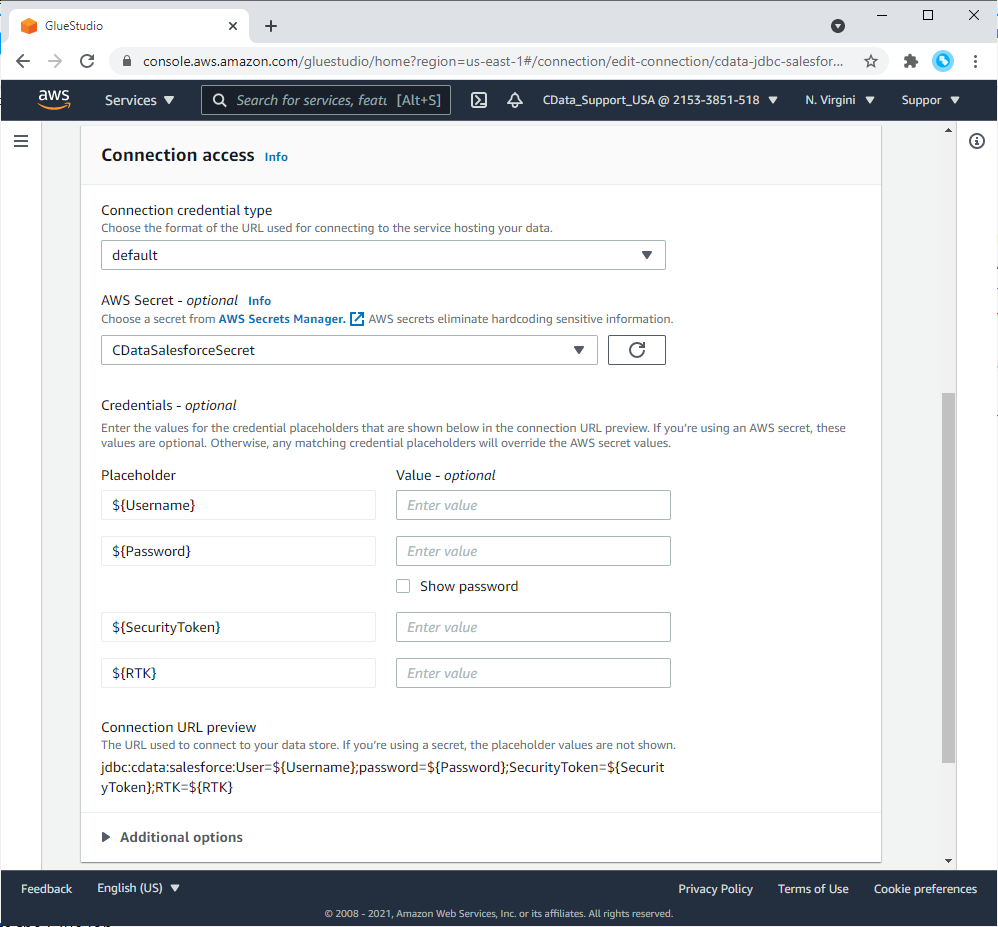The width and height of the screenshot is (998, 927).
Task: Open the browser extensions puzzle icon
Action: (x=910, y=61)
